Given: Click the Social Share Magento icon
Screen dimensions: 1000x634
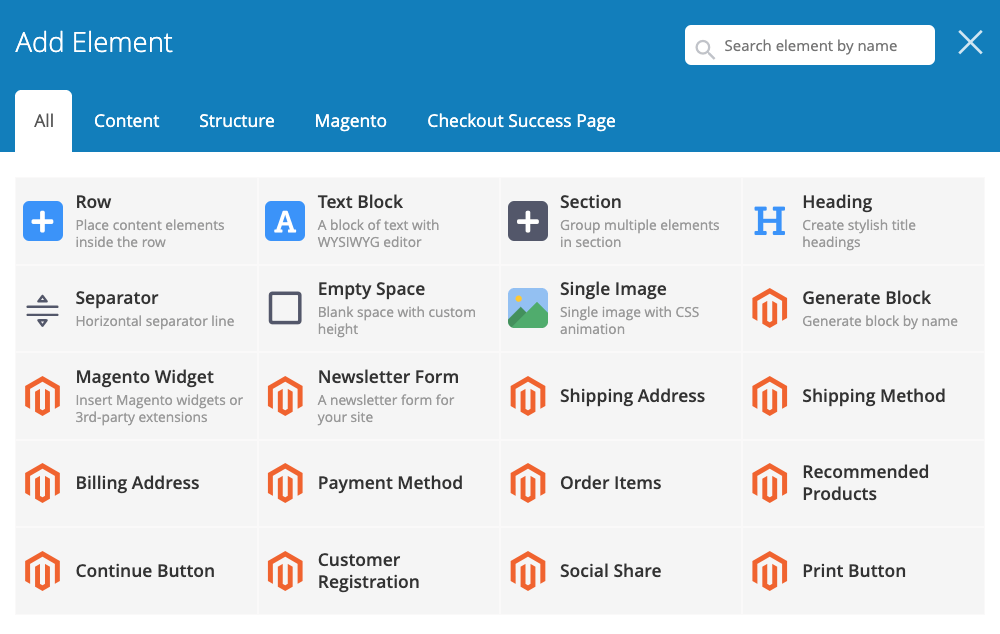Looking at the screenshot, I should 527,571.
